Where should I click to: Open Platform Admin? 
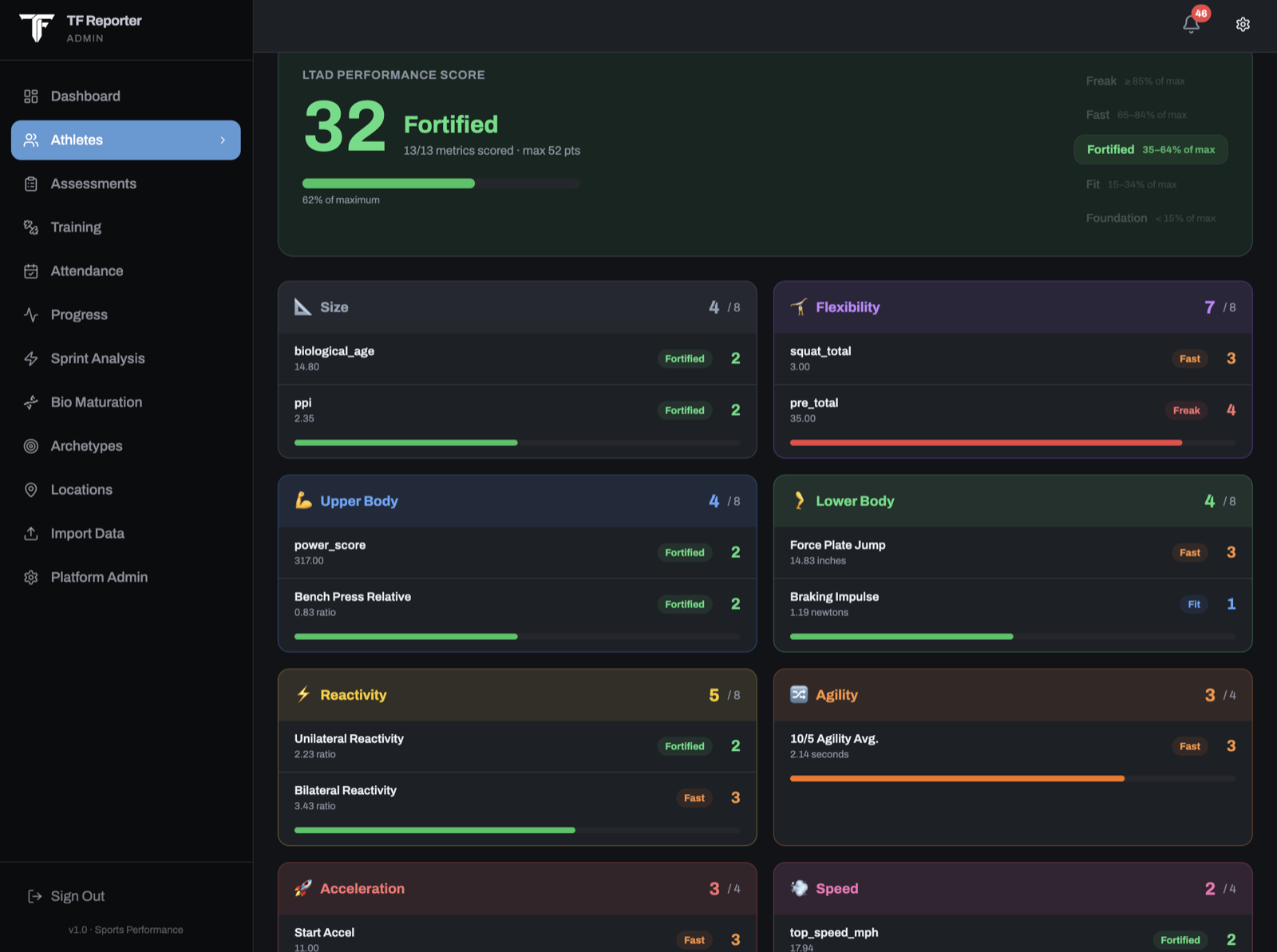[x=126, y=578]
